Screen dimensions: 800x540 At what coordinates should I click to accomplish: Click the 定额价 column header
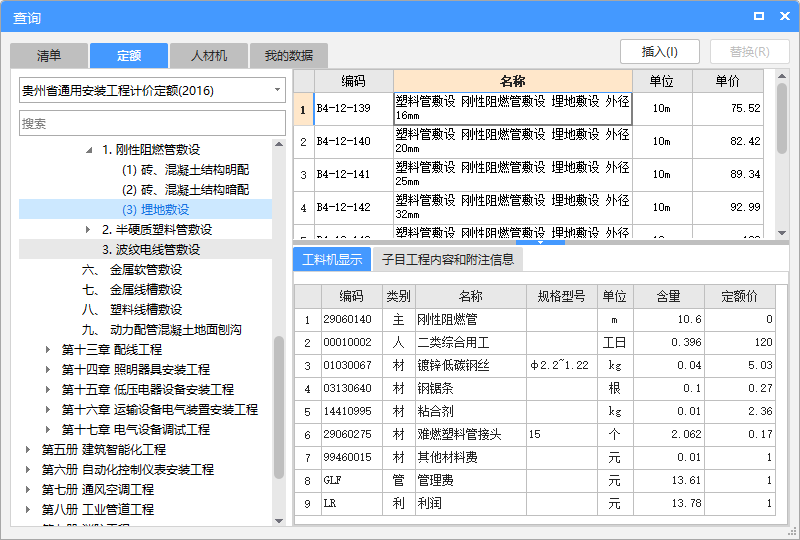click(x=740, y=297)
